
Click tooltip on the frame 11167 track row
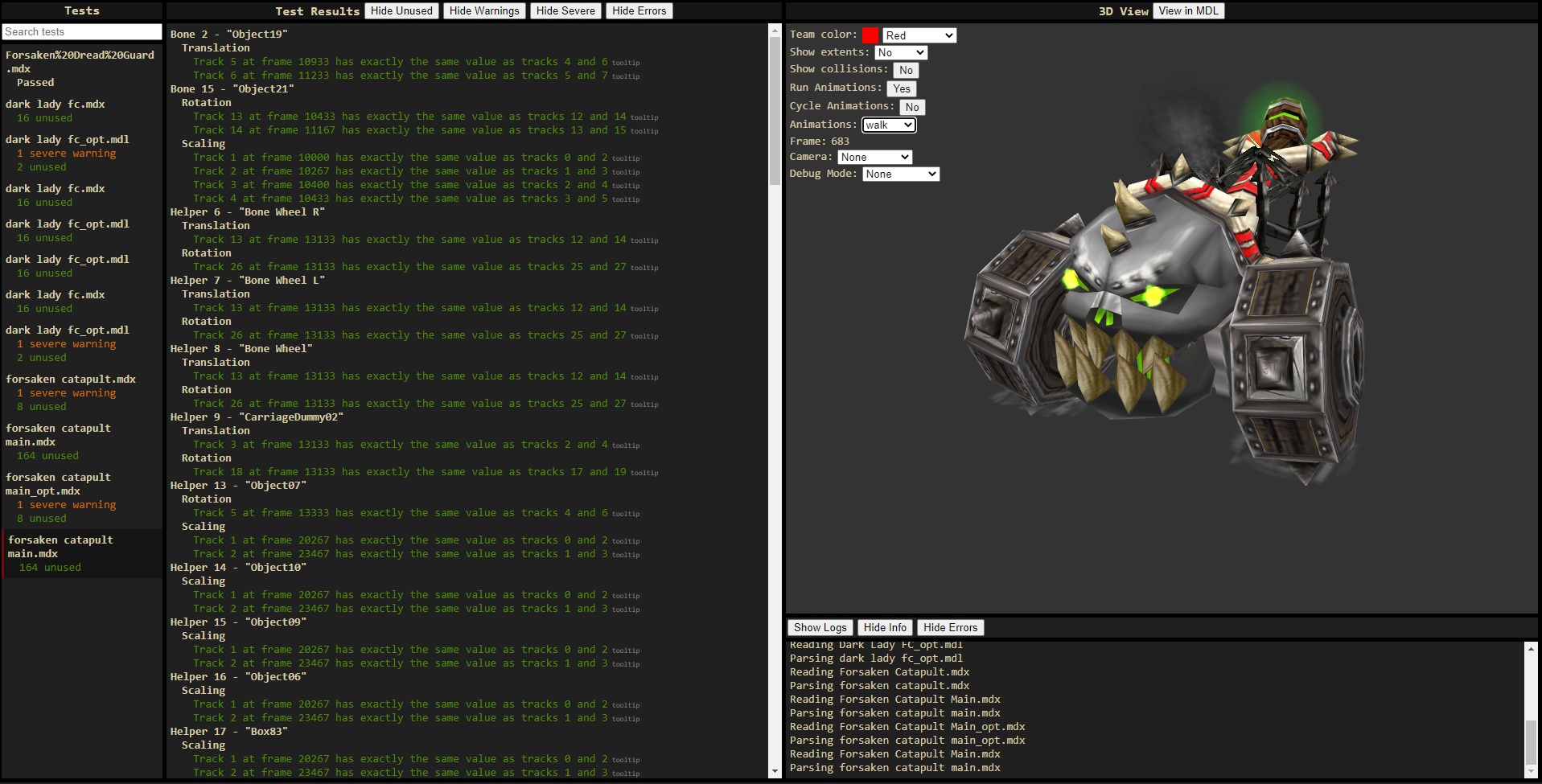pos(644,131)
